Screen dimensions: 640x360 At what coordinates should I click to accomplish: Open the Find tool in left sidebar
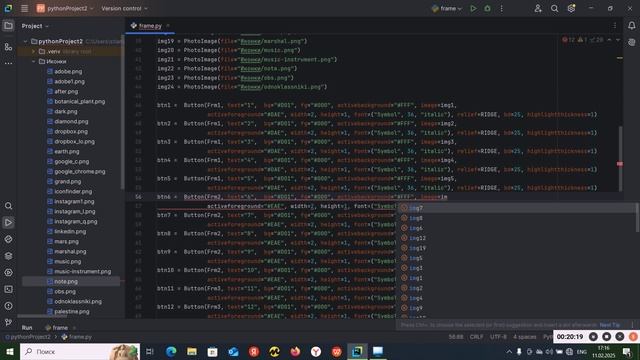[x=8, y=206]
